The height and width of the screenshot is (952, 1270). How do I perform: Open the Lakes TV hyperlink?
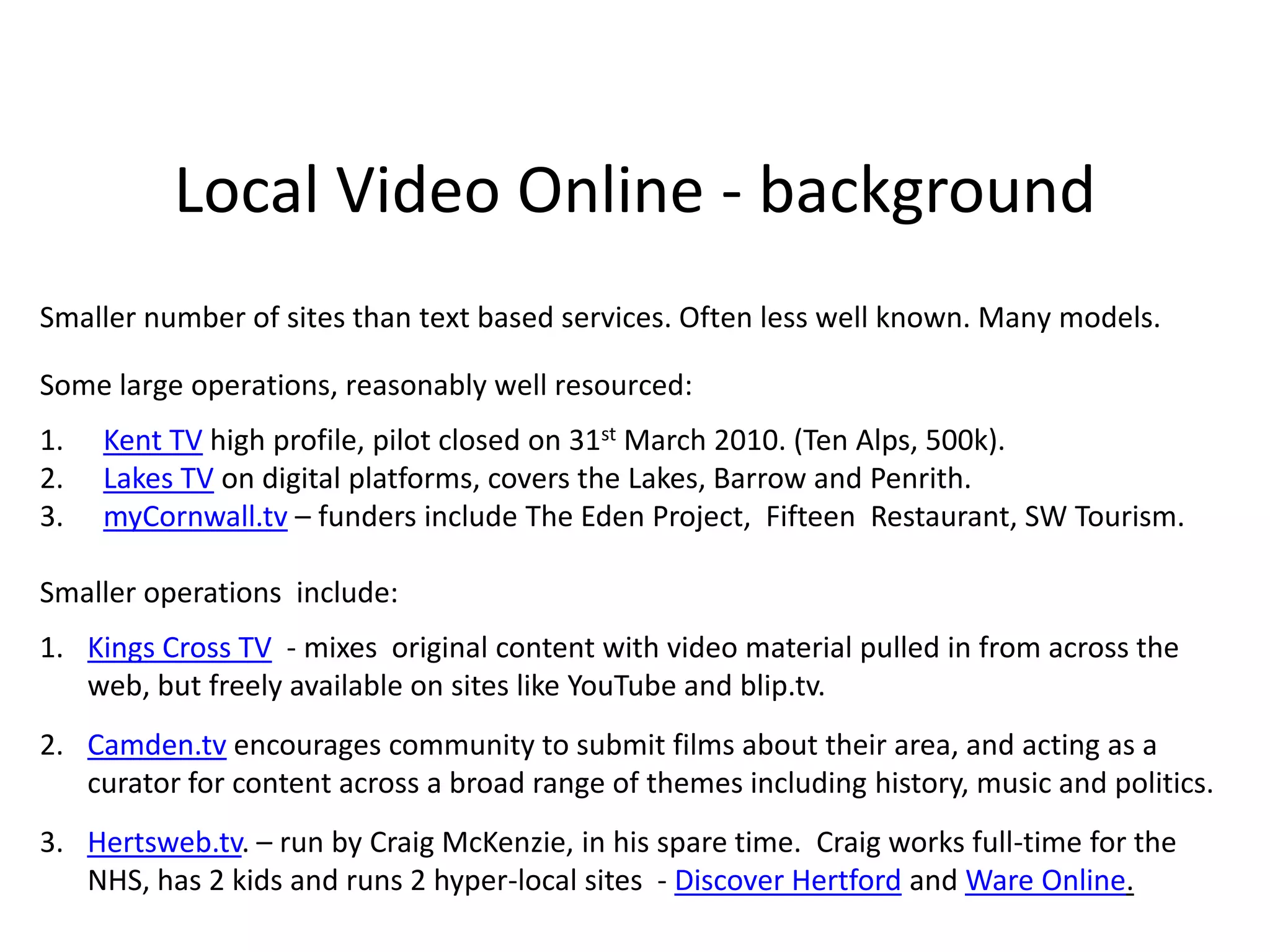pos(158,479)
